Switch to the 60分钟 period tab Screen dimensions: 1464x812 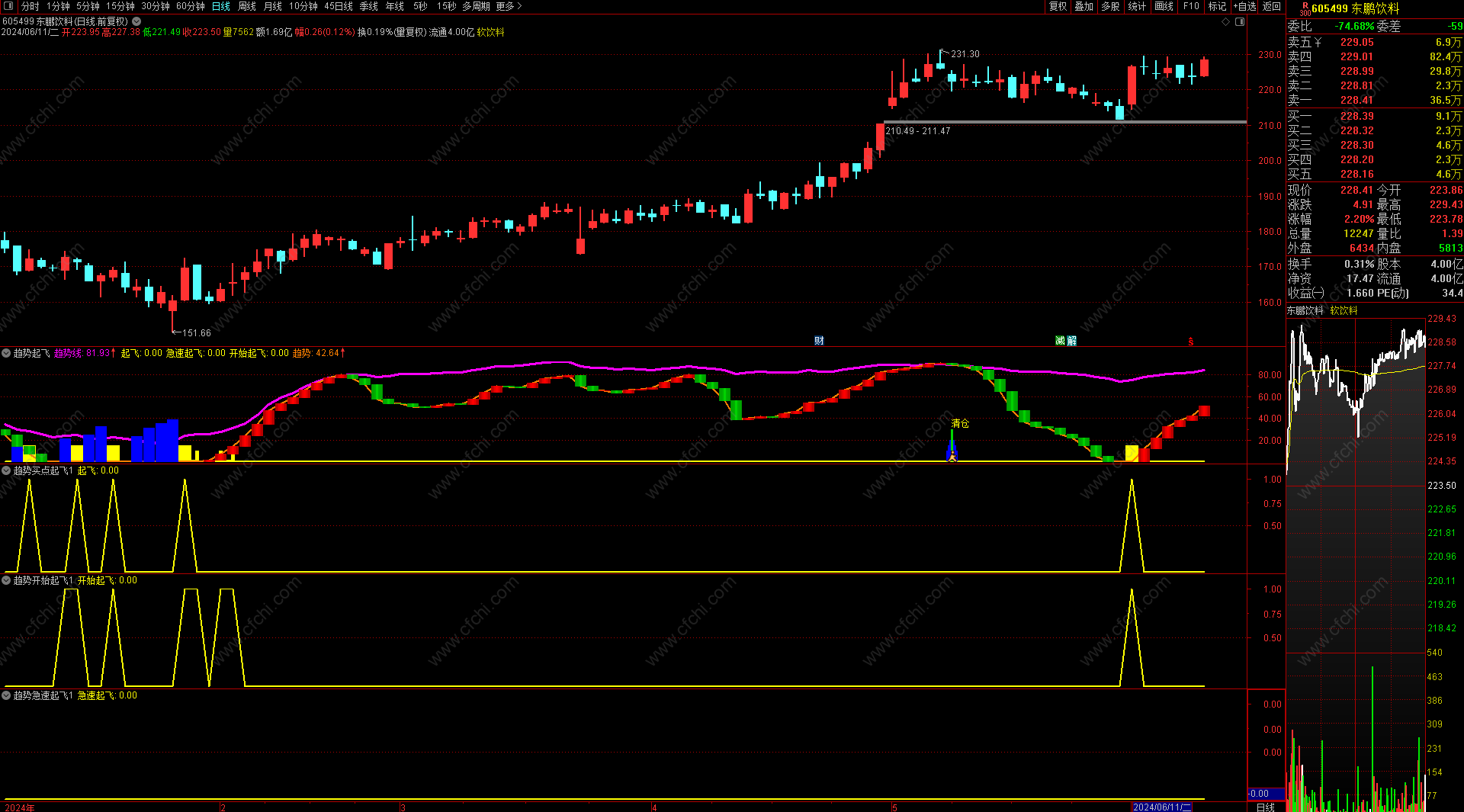pos(191,6)
